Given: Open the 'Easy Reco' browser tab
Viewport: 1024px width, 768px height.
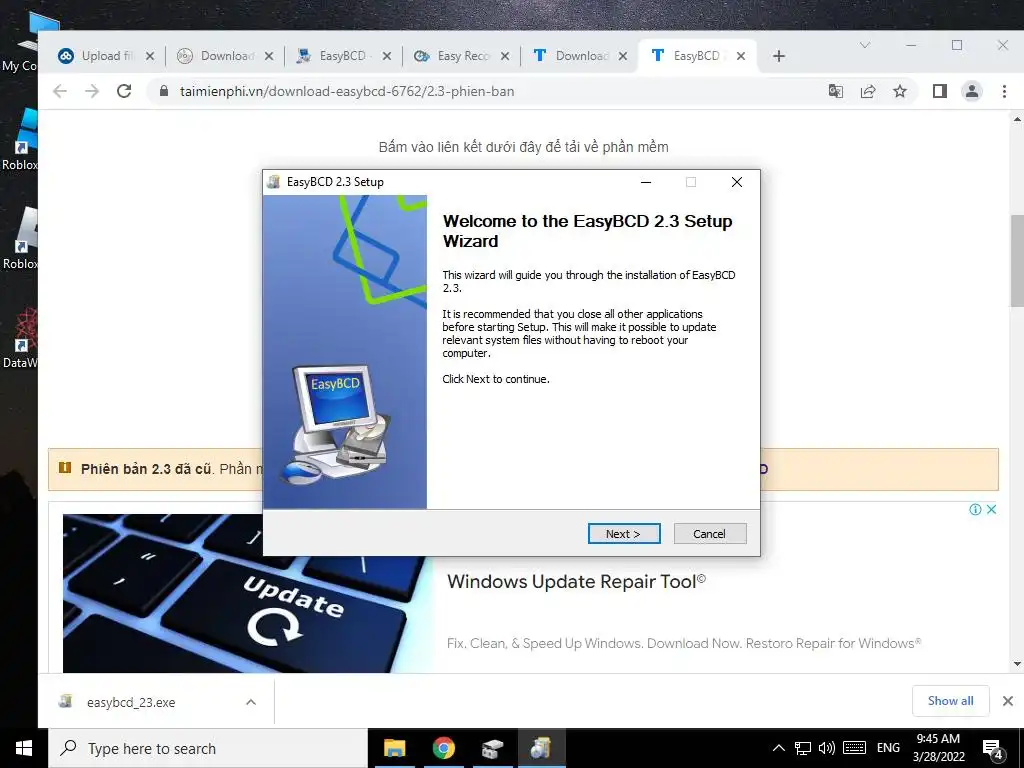Looking at the screenshot, I should [x=460, y=56].
